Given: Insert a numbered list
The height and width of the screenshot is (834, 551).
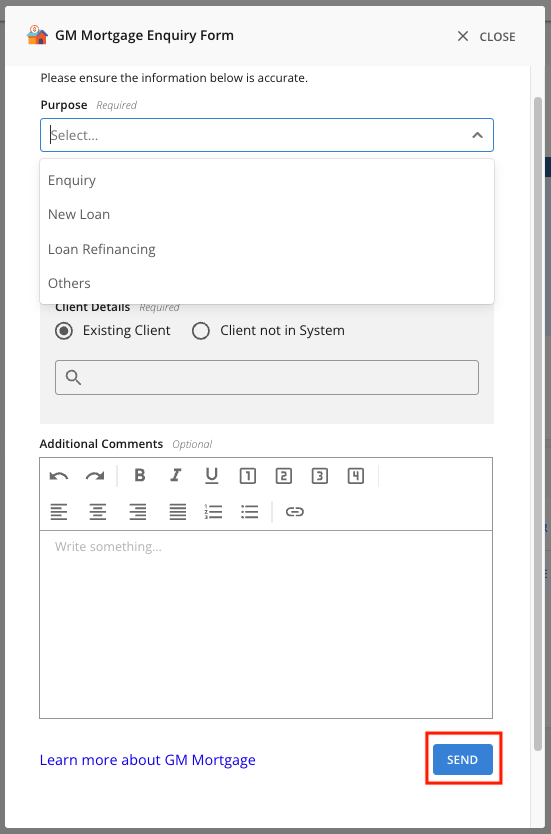Looking at the screenshot, I should coord(213,512).
